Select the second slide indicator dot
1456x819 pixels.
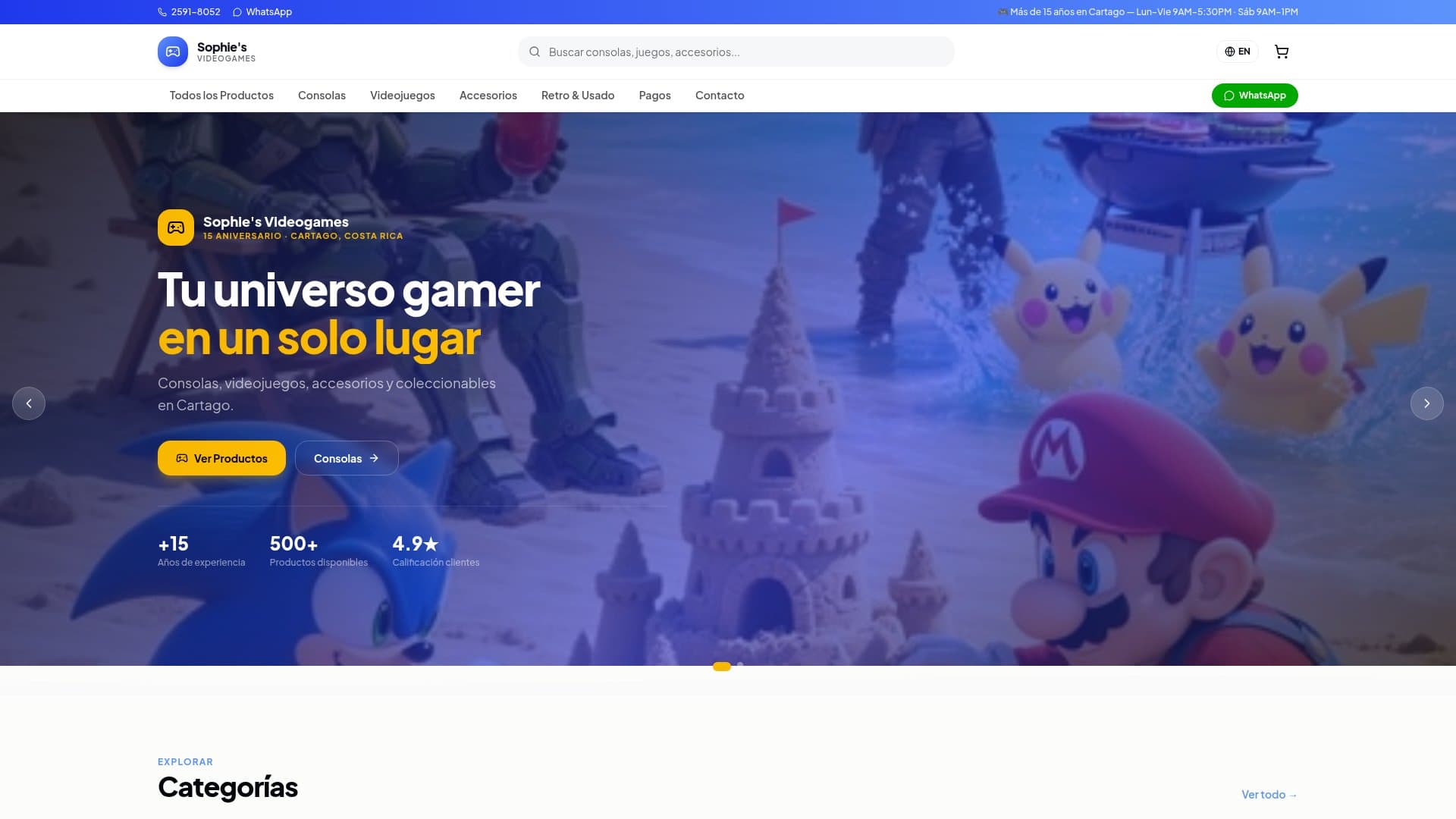pos(740,665)
